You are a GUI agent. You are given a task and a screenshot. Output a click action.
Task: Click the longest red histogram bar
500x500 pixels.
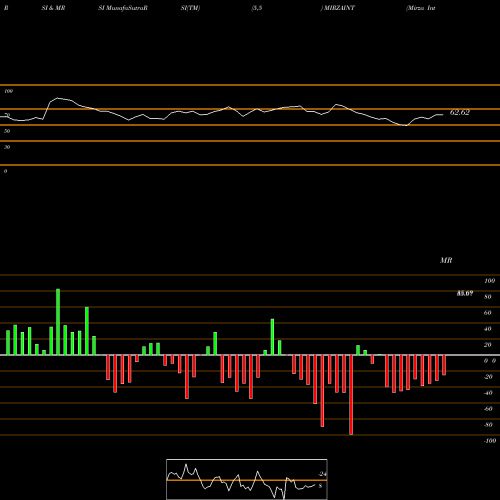pyautogui.click(x=351, y=395)
